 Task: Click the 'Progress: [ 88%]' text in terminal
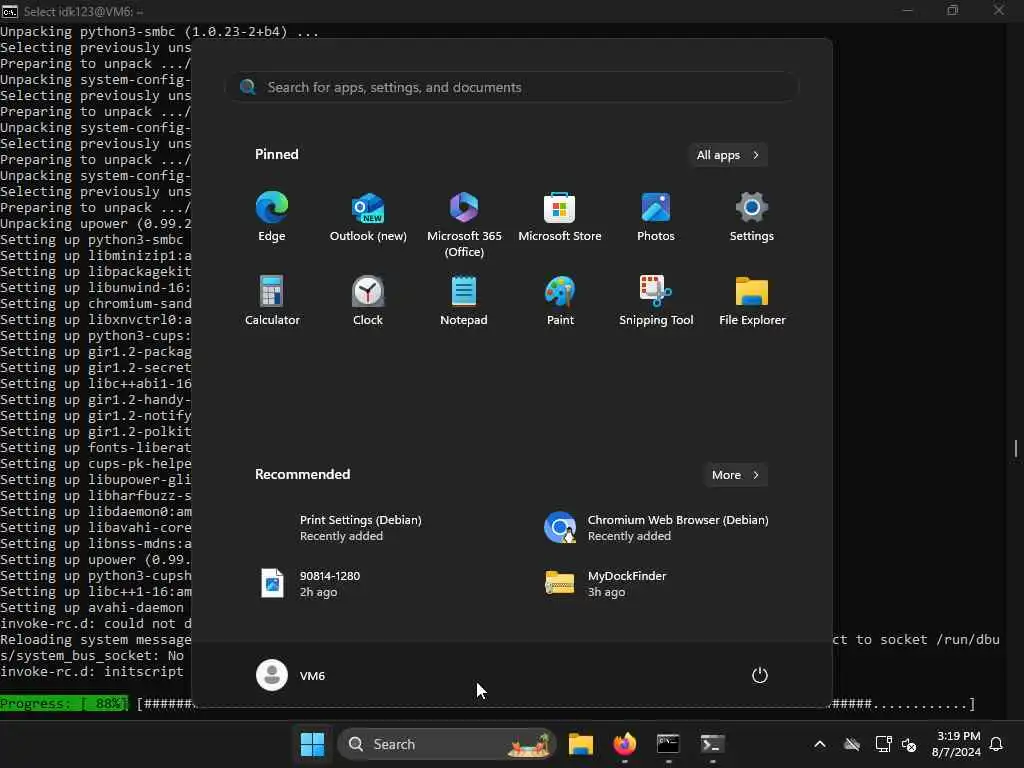point(64,703)
